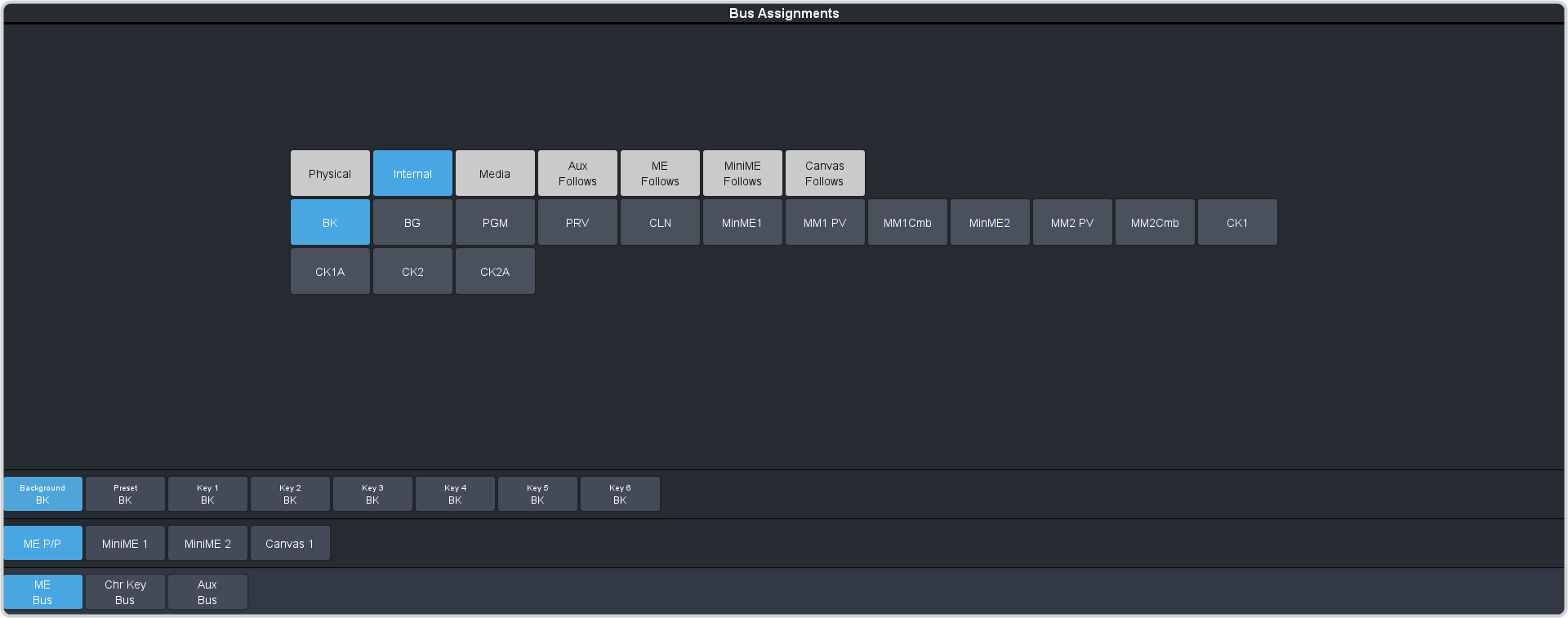This screenshot has width=1568, height=618.
Task: Select the MiniME Follows source group
Action: click(x=742, y=173)
